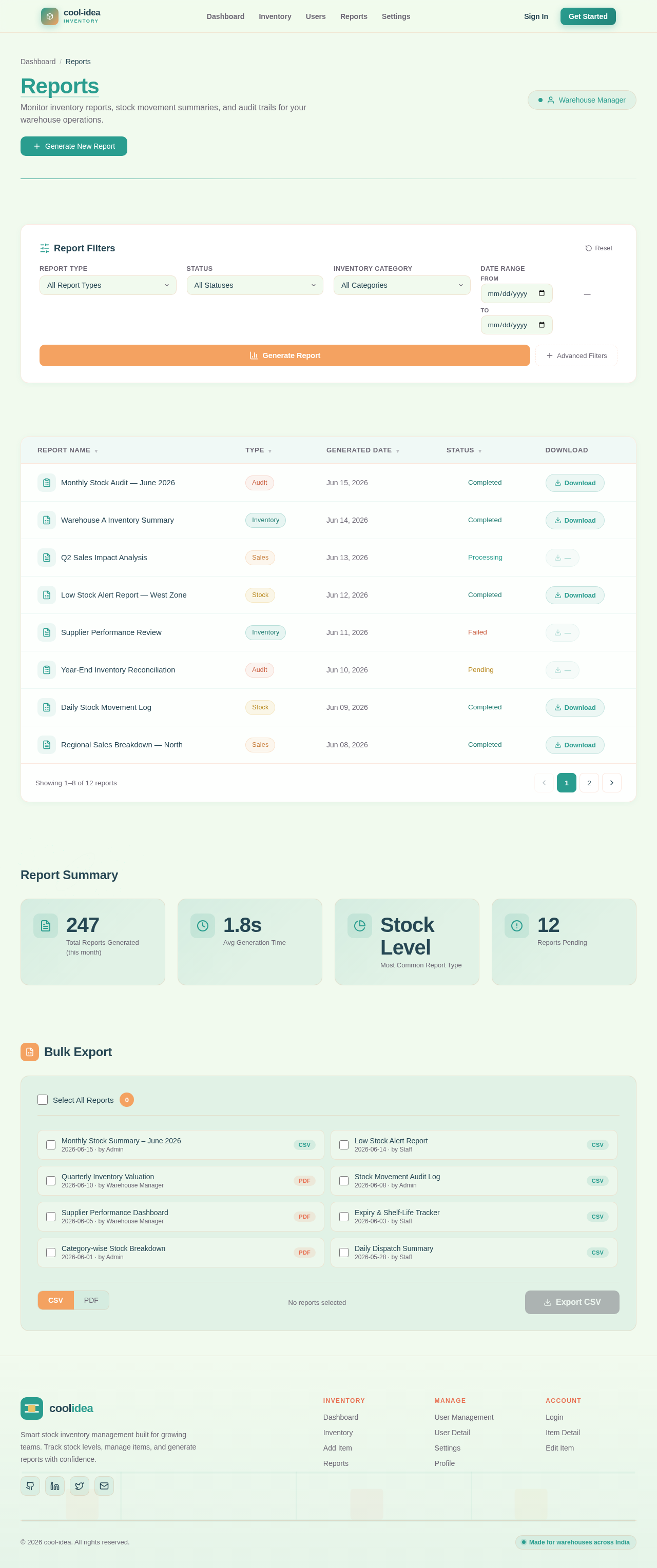657x1568 pixels.
Task: Open the Twitter link in the footer
Action: click(80, 1486)
